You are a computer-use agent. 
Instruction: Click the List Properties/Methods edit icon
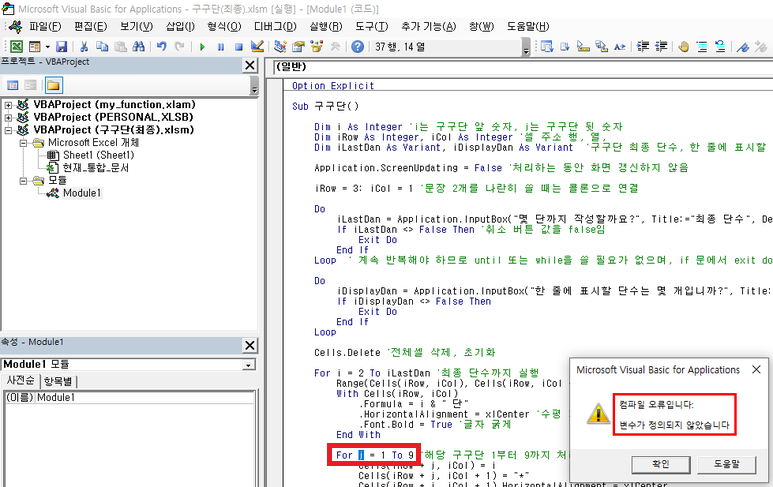(x=547, y=47)
